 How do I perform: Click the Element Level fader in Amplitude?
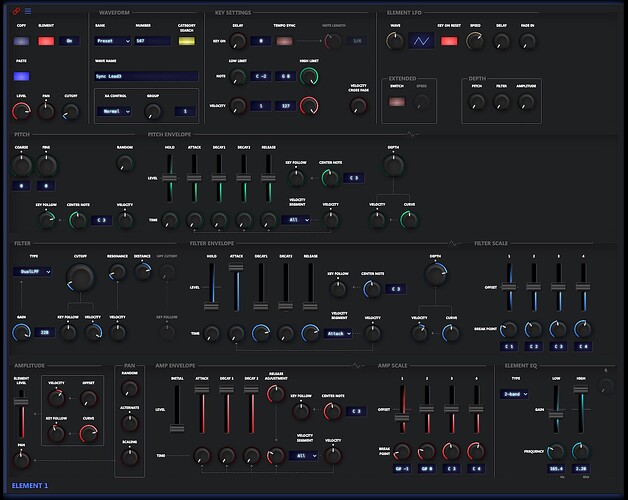[22, 413]
